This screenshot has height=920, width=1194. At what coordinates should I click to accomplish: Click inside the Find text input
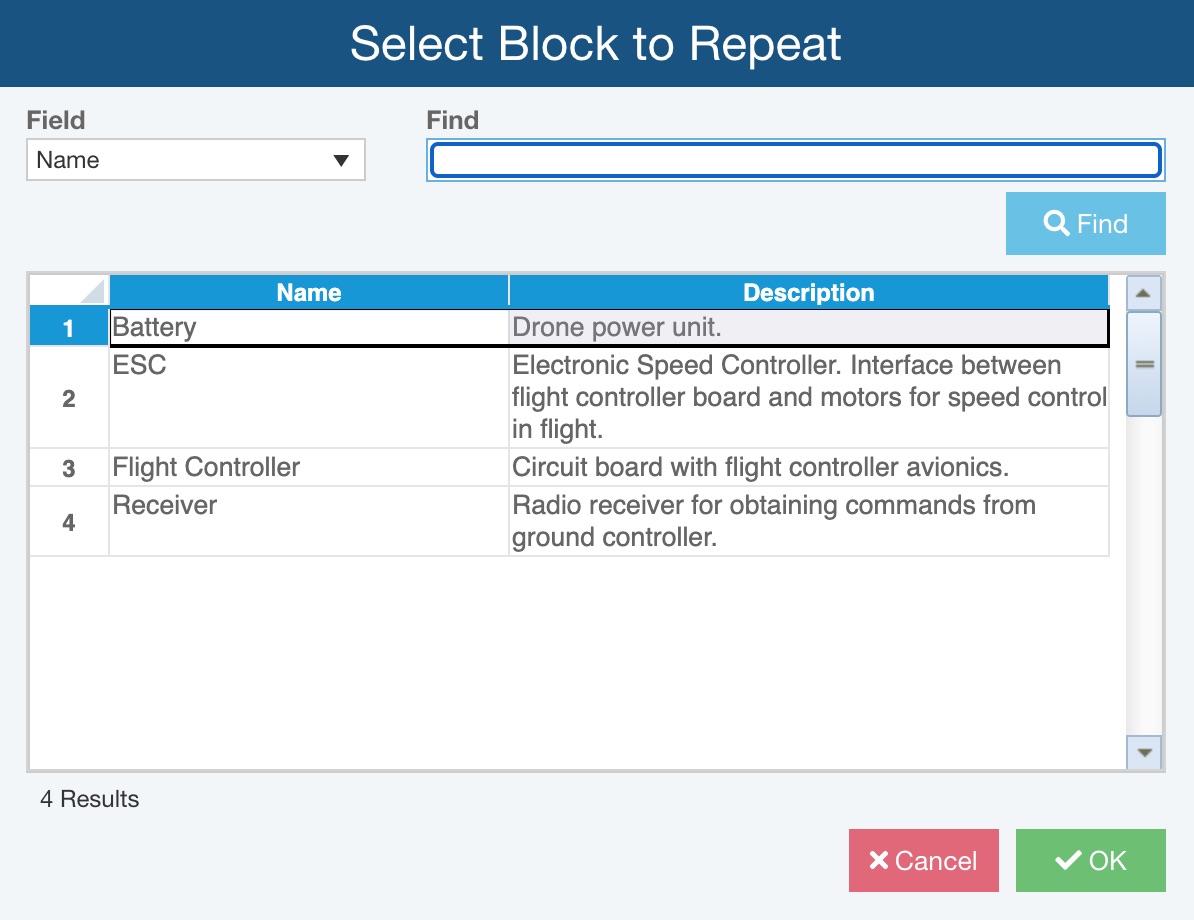tap(795, 159)
